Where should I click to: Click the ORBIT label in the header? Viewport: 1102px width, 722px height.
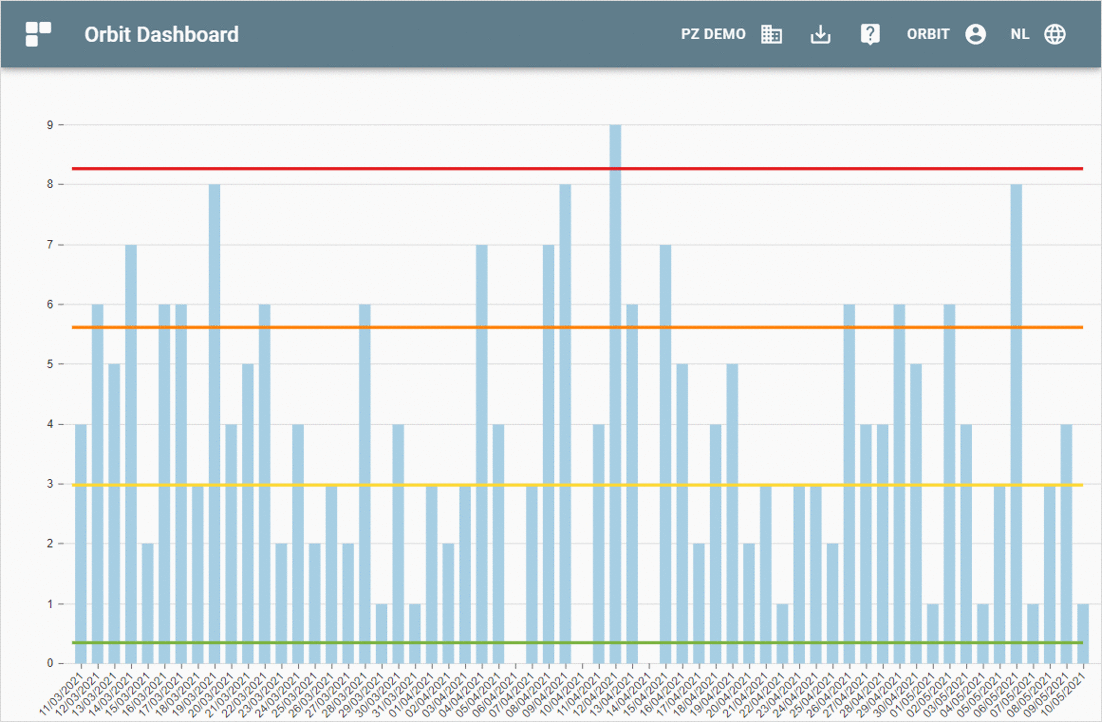928,33
